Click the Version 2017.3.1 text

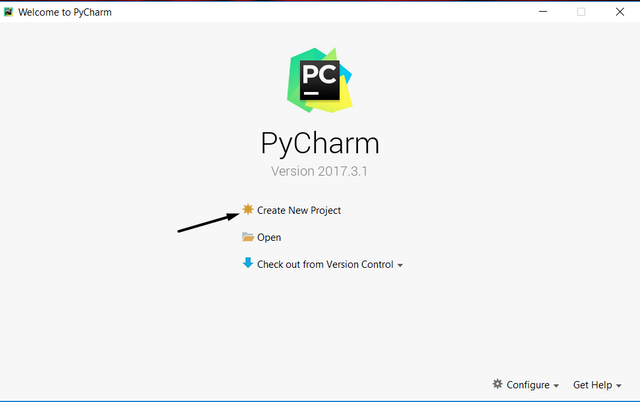(x=319, y=171)
